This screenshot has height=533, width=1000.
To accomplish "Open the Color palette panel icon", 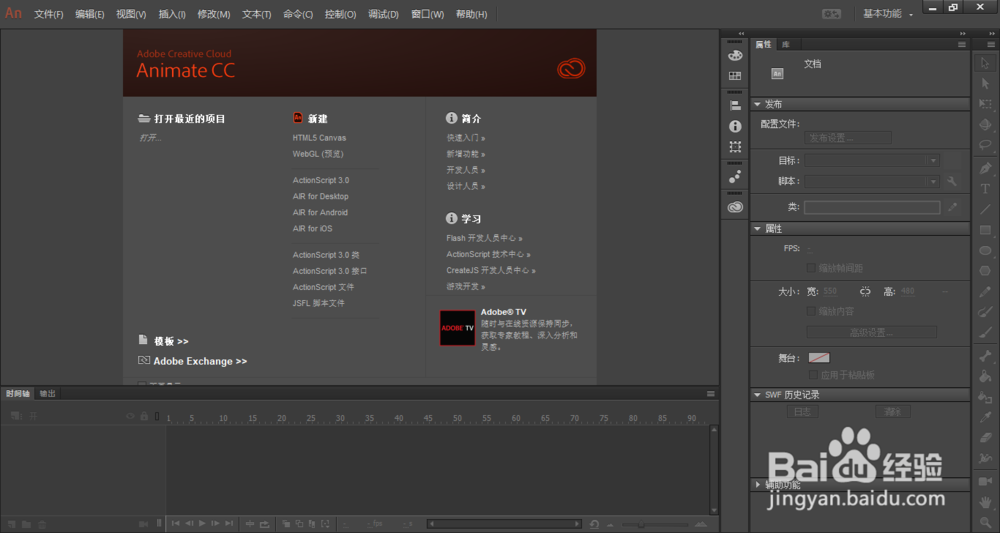I will coord(735,55).
